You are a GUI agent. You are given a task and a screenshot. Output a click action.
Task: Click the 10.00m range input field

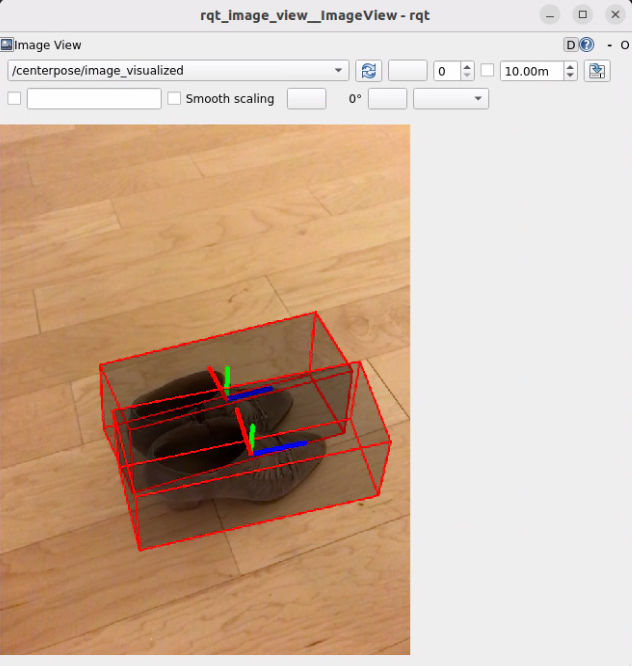[530, 71]
